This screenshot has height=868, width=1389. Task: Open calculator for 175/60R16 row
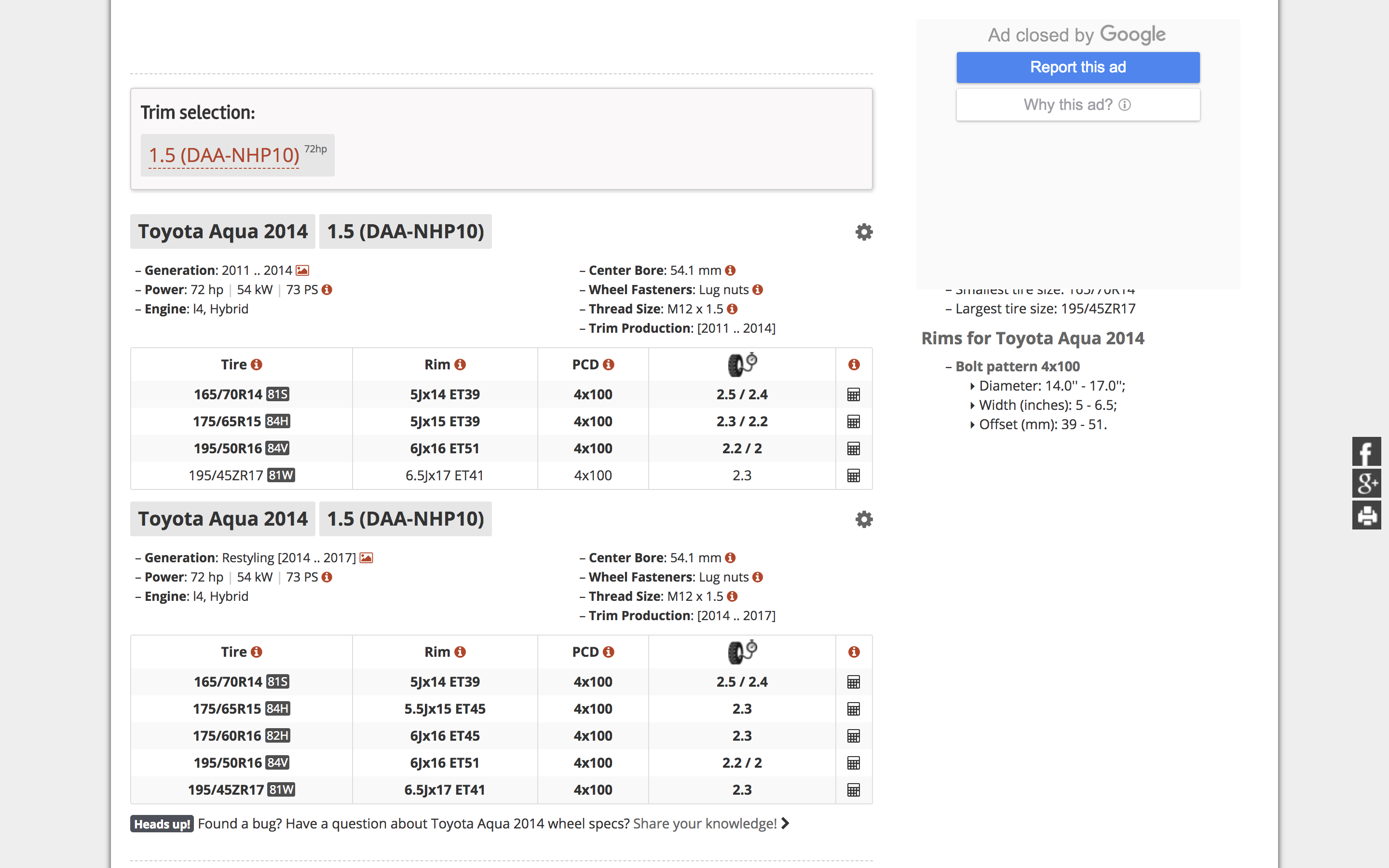tap(854, 736)
